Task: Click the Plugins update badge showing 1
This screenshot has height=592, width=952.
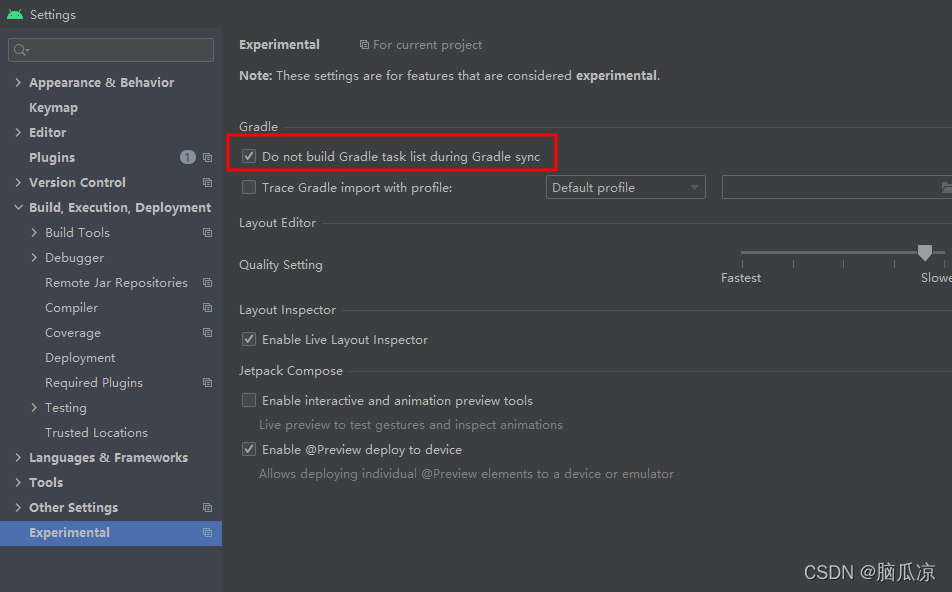Action: click(x=188, y=157)
